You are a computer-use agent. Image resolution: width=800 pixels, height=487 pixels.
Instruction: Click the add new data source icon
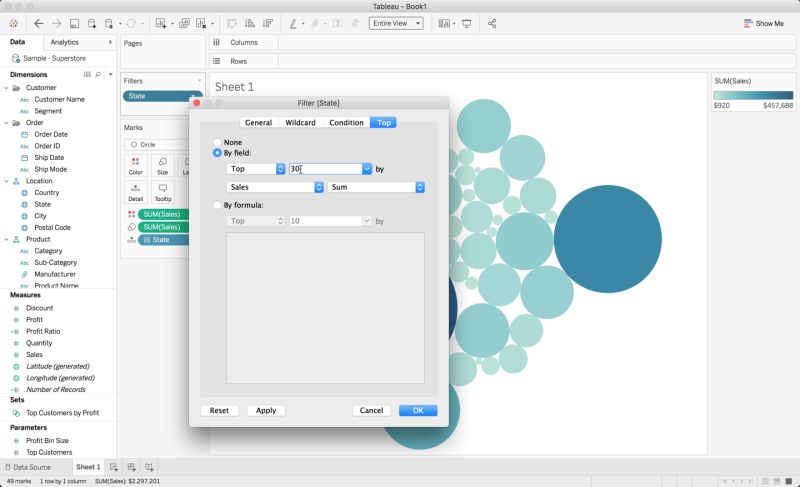click(x=92, y=23)
